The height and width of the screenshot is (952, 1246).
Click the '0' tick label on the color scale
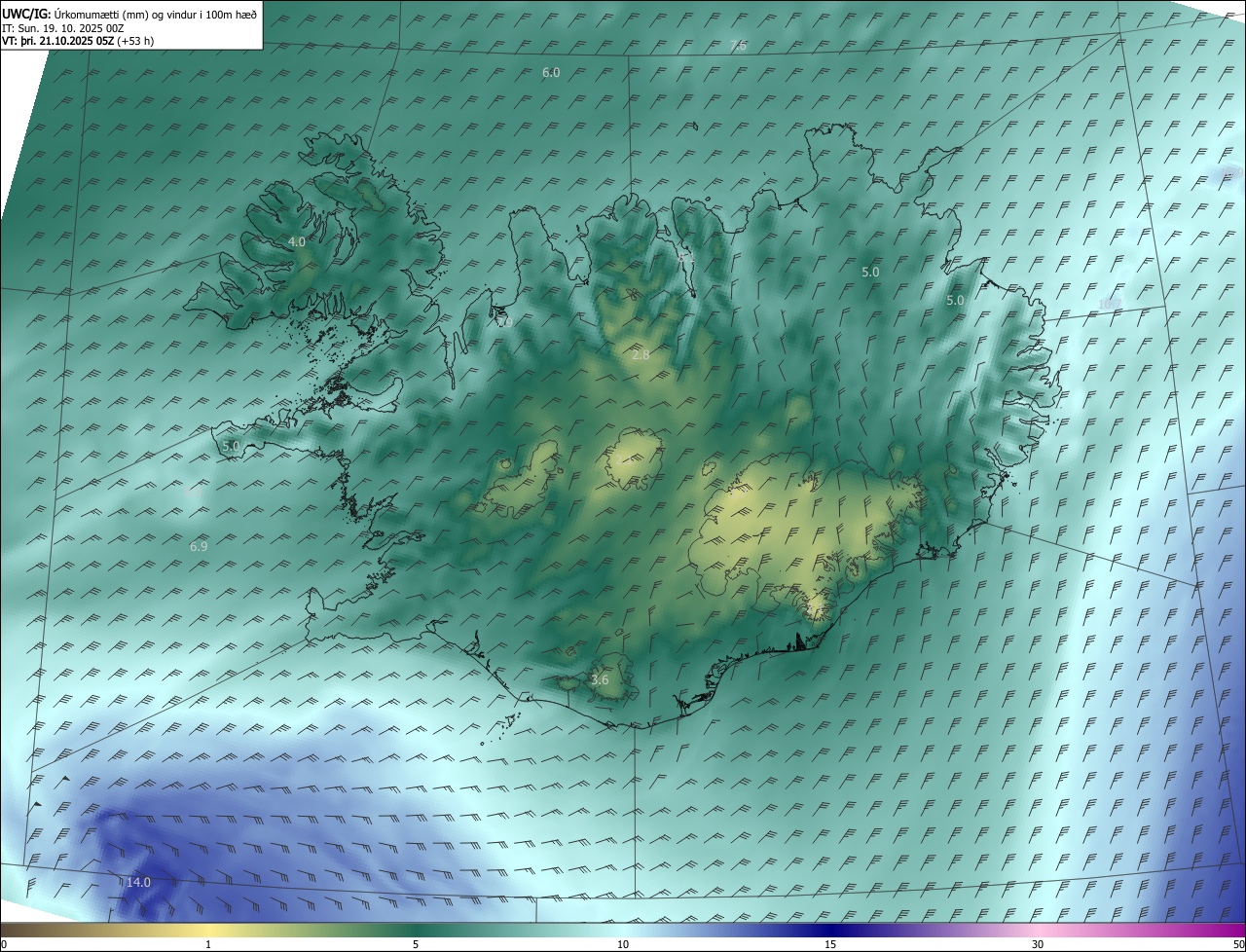pos(4,944)
